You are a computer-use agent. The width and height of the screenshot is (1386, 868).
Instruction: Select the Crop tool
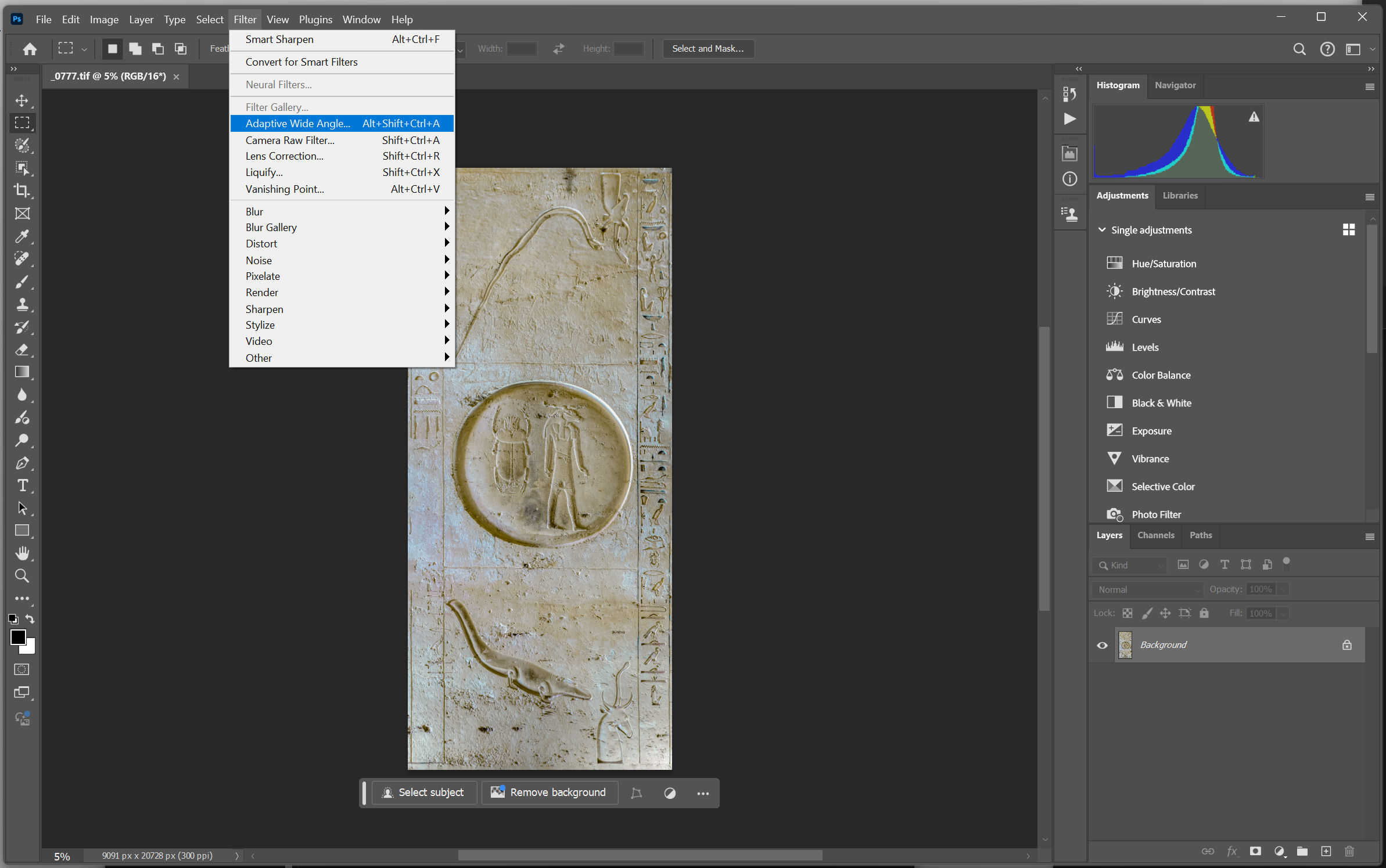click(x=22, y=190)
